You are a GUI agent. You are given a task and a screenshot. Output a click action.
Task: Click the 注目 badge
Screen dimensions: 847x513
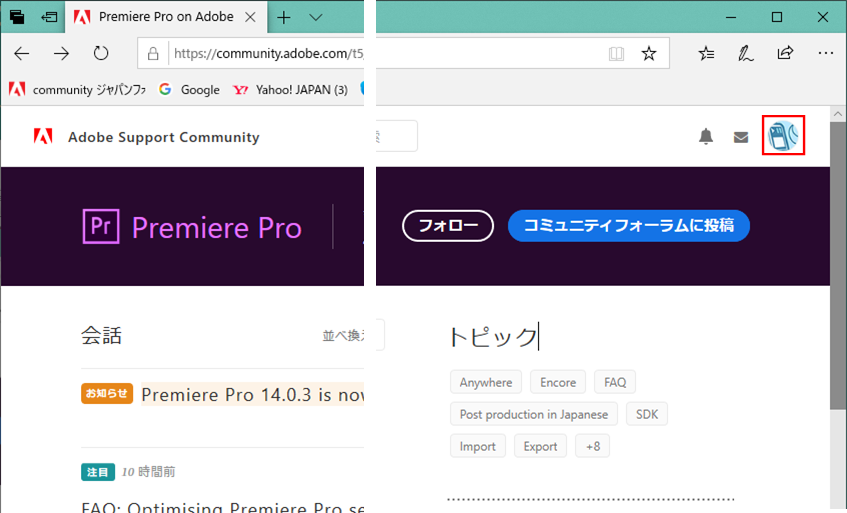[98, 472]
